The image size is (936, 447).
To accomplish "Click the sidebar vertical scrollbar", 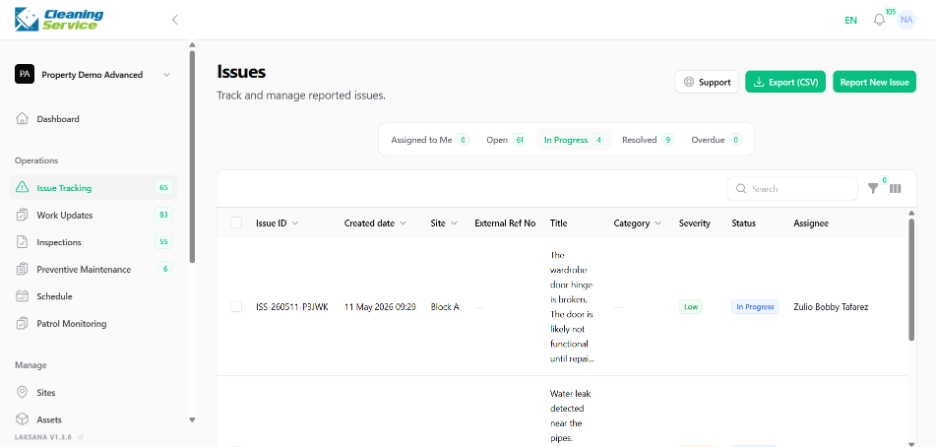I will (192, 156).
